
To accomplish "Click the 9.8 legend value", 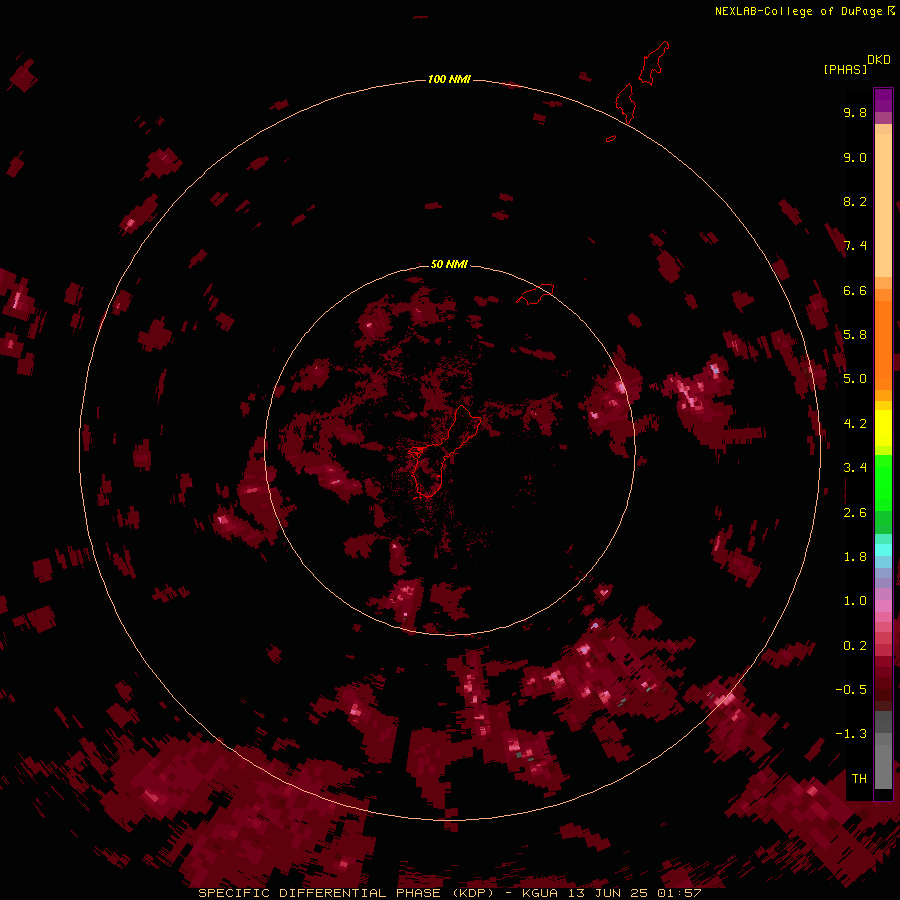I will coord(855,112).
